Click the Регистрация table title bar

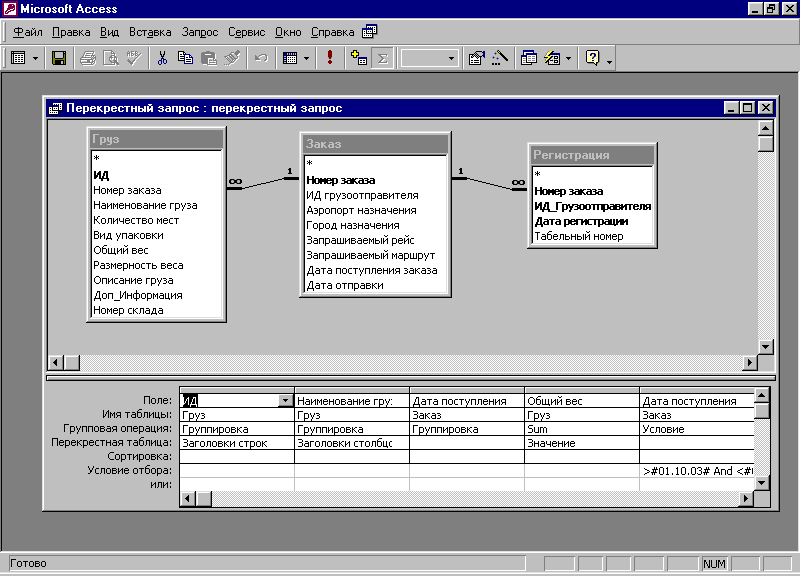(592, 155)
